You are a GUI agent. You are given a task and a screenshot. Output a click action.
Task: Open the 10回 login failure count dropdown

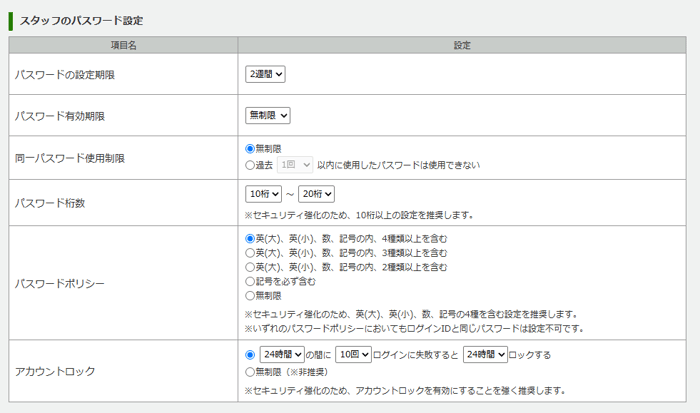pos(353,355)
